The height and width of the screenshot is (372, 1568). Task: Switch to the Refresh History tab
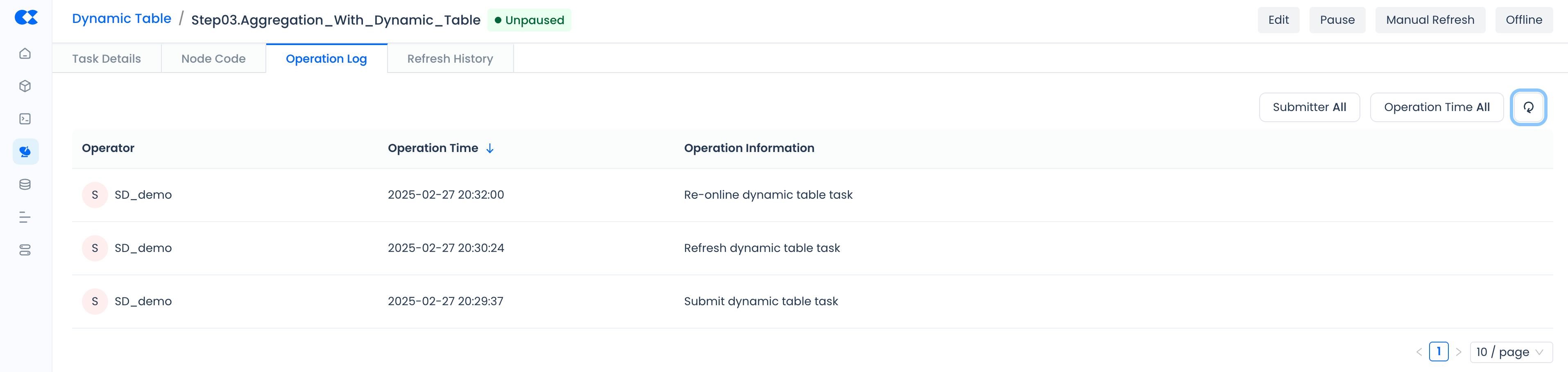pyautogui.click(x=450, y=59)
